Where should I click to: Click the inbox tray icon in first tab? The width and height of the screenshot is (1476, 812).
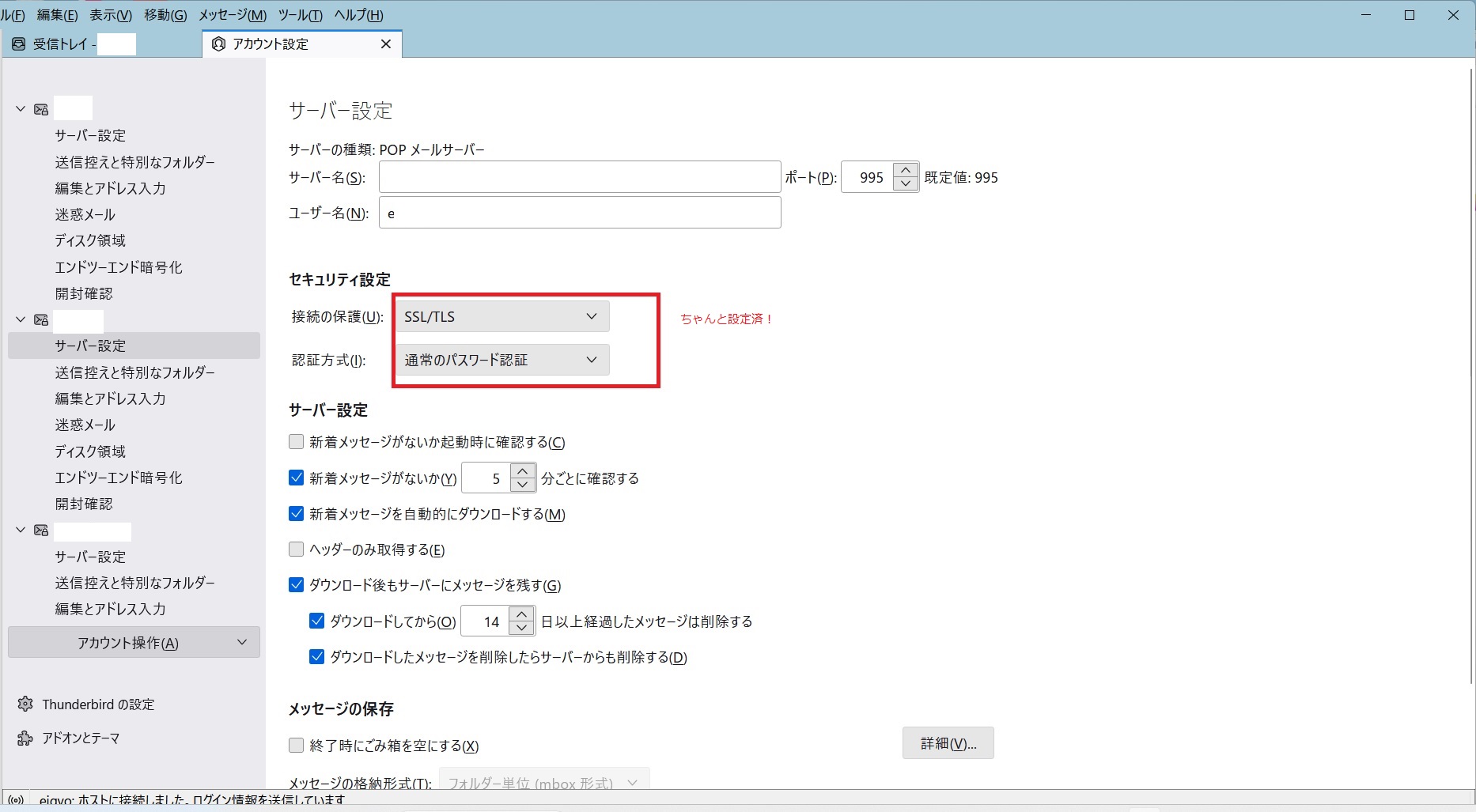point(19,44)
